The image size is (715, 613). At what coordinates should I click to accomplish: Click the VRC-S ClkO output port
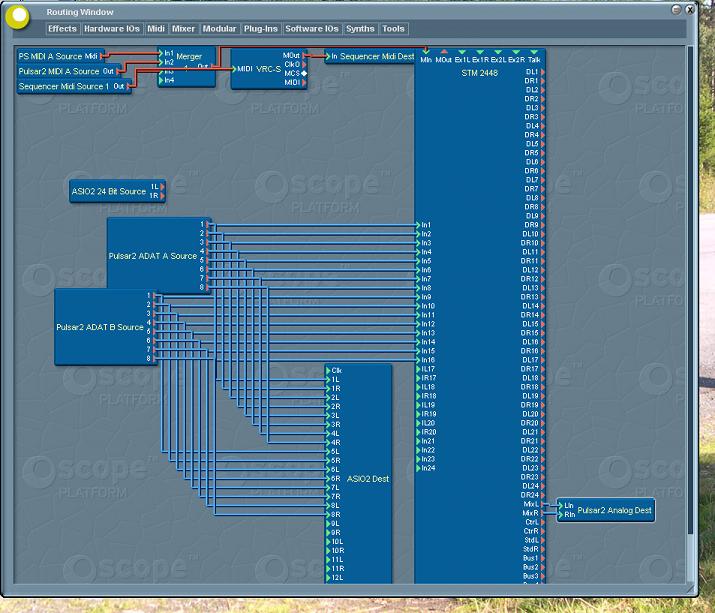pos(304,64)
